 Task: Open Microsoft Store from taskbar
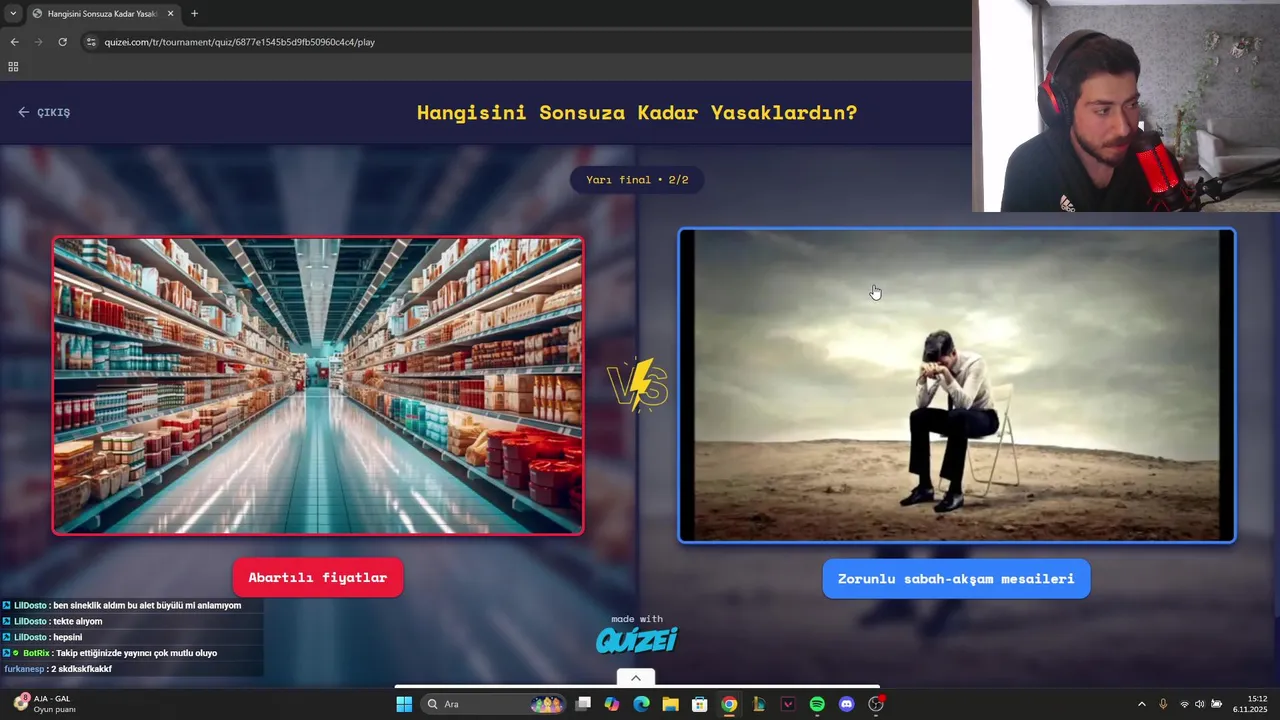coord(700,704)
